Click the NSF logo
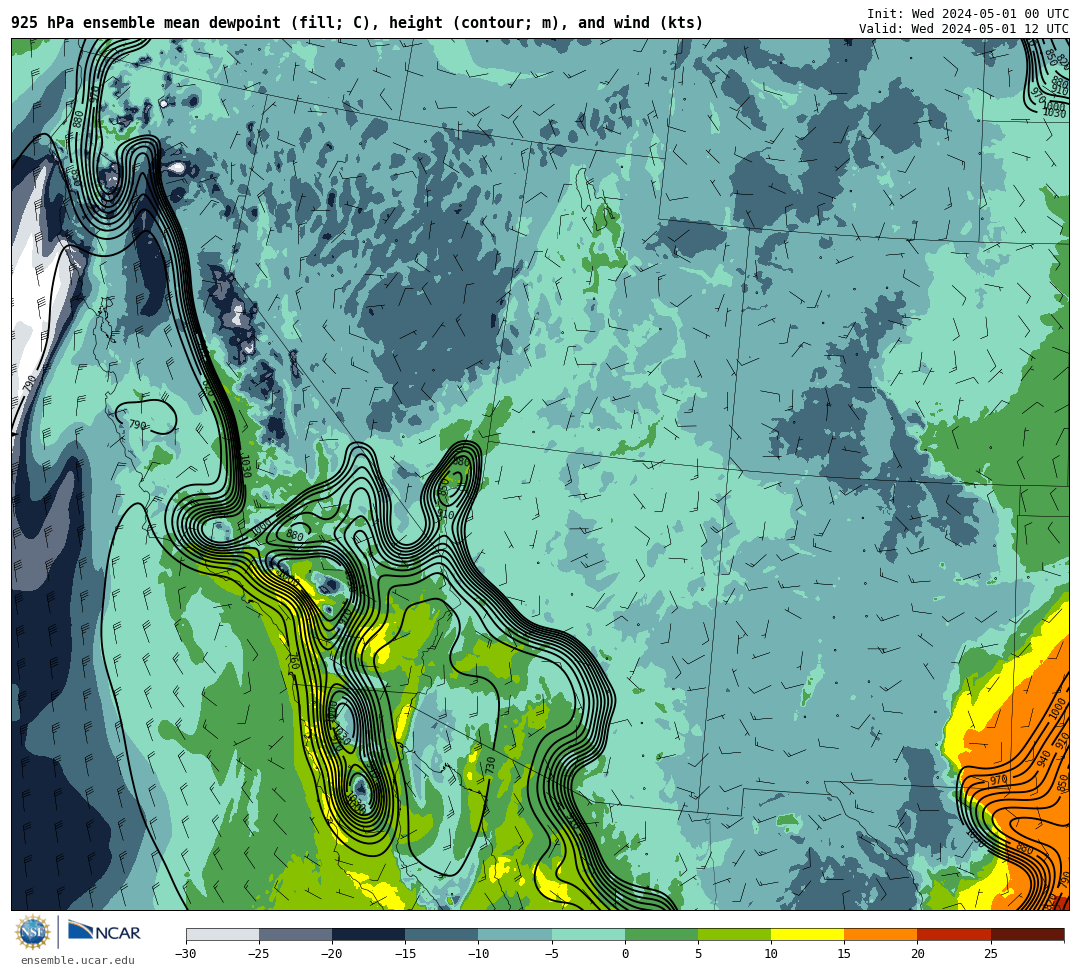The width and height of the screenshot is (1080, 973). coord(32,932)
